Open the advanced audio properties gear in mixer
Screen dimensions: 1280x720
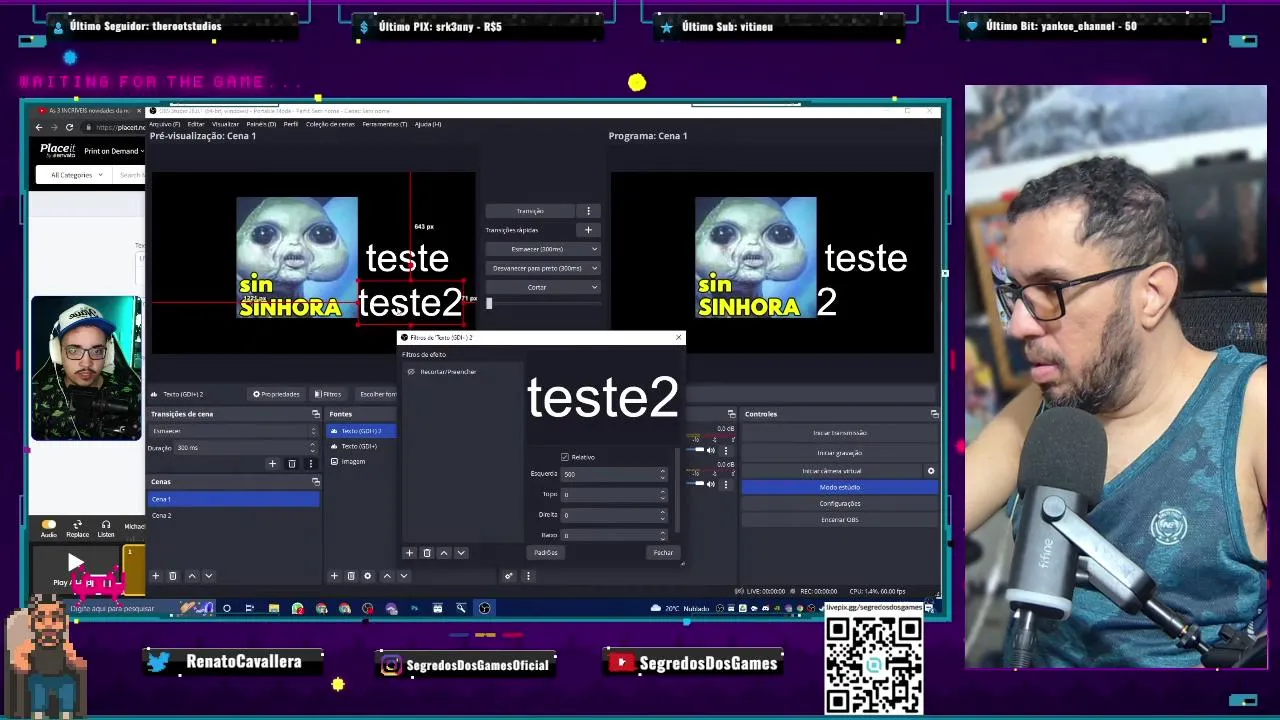coord(508,576)
